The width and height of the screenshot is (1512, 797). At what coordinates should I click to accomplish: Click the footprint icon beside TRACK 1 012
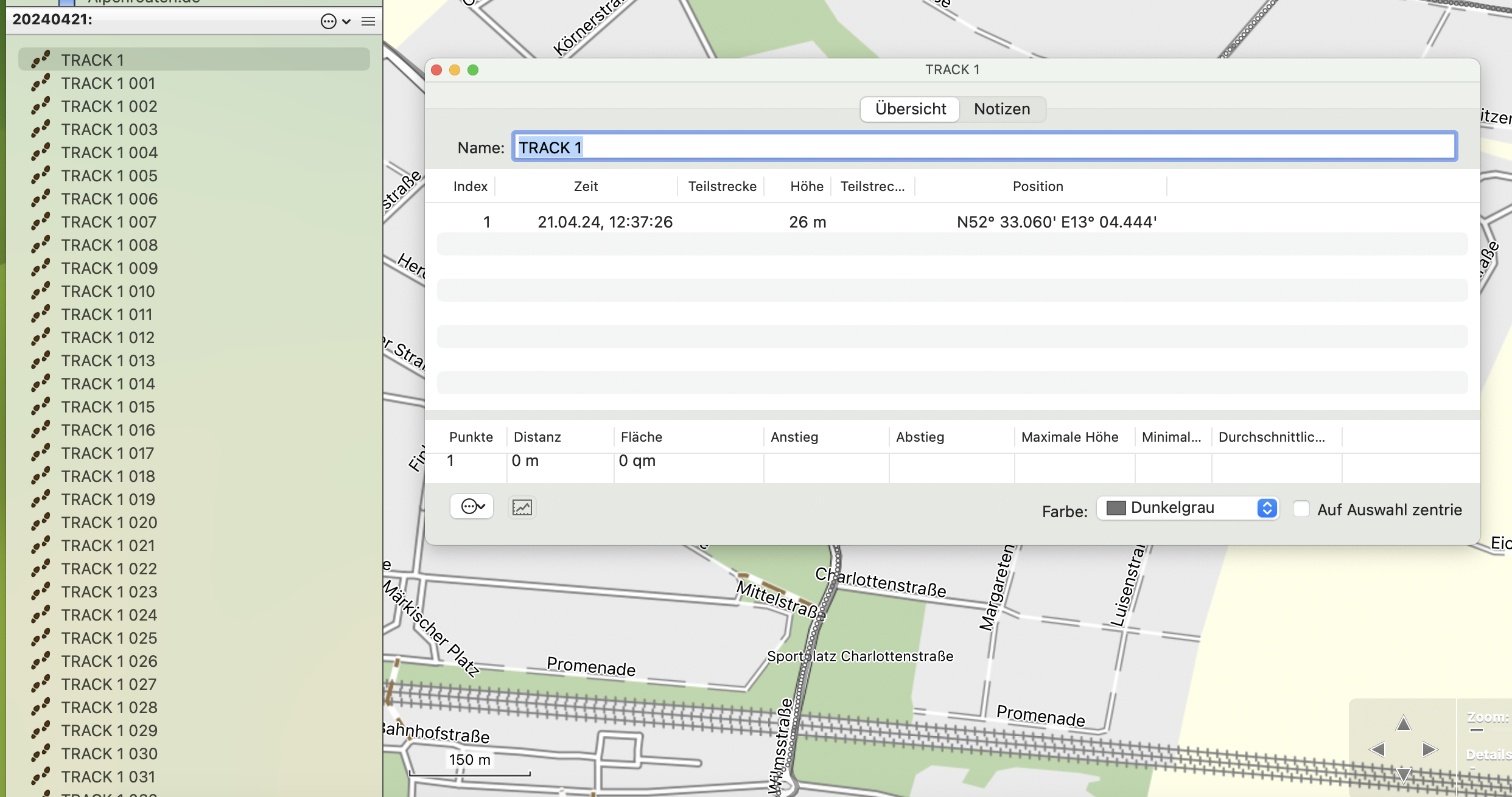(x=41, y=338)
